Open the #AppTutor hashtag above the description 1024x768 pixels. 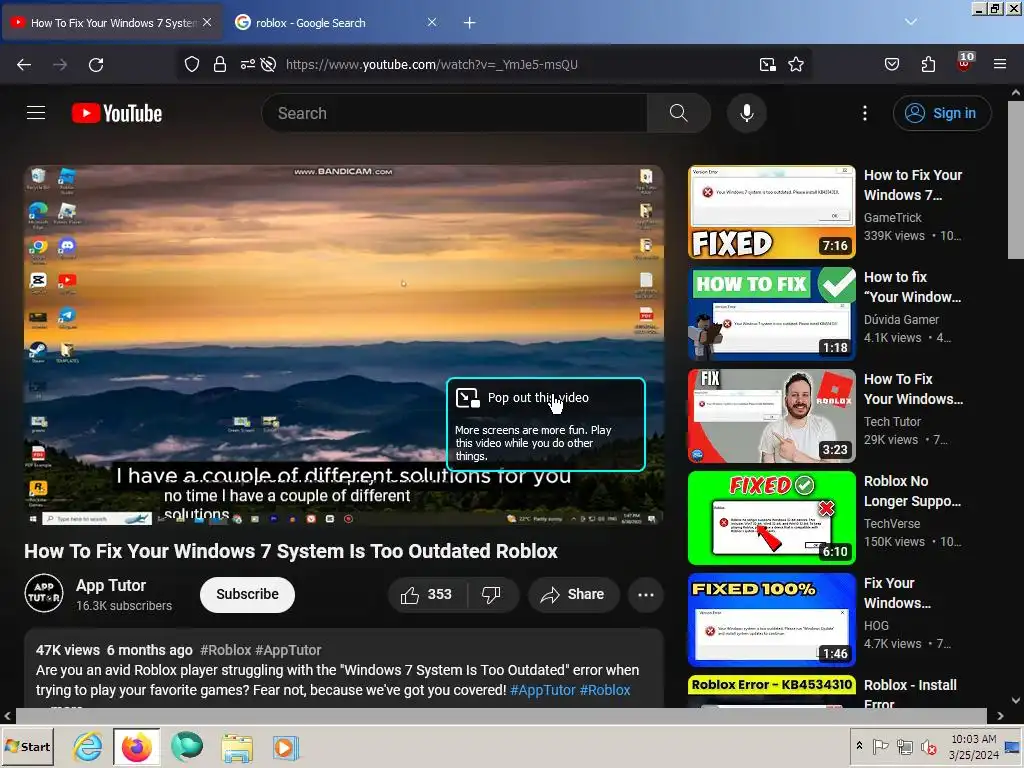288,650
